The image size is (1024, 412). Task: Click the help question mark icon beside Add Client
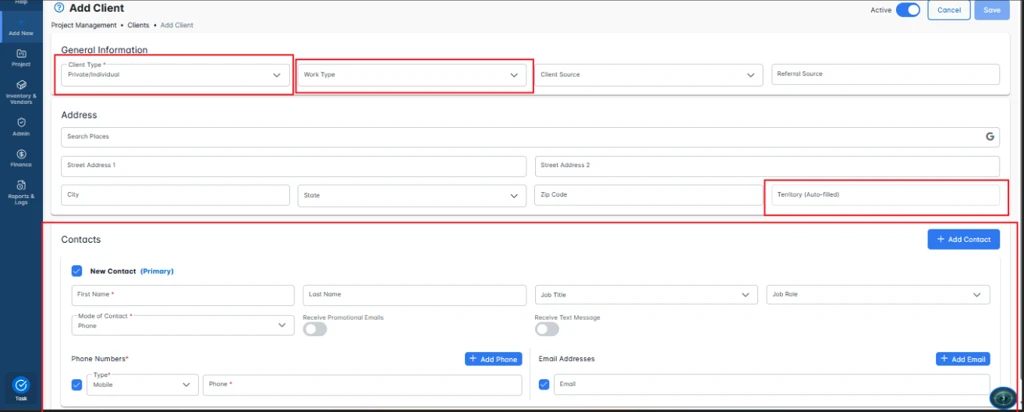[60, 9]
